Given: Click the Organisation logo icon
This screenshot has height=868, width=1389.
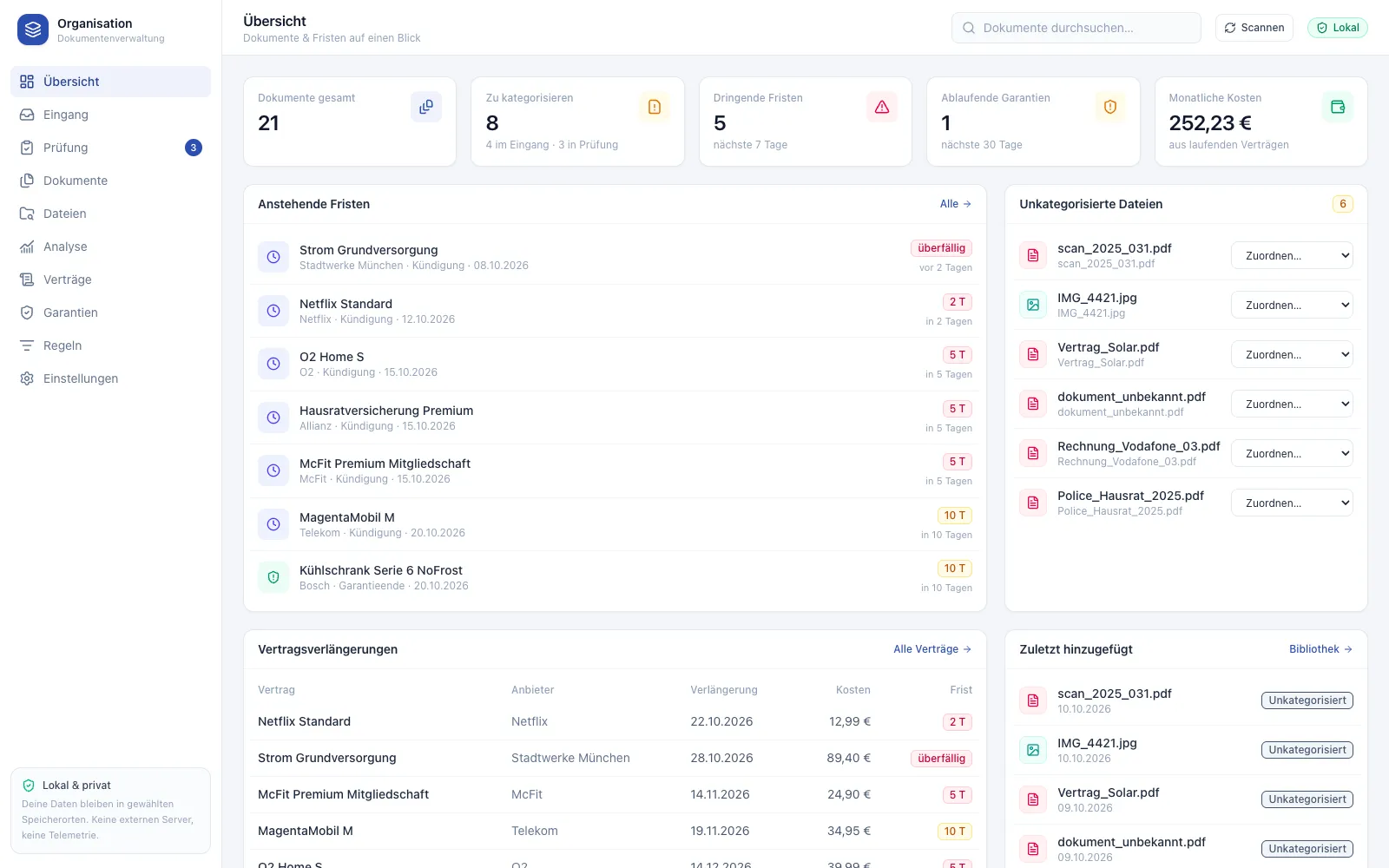Looking at the screenshot, I should (x=33, y=30).
